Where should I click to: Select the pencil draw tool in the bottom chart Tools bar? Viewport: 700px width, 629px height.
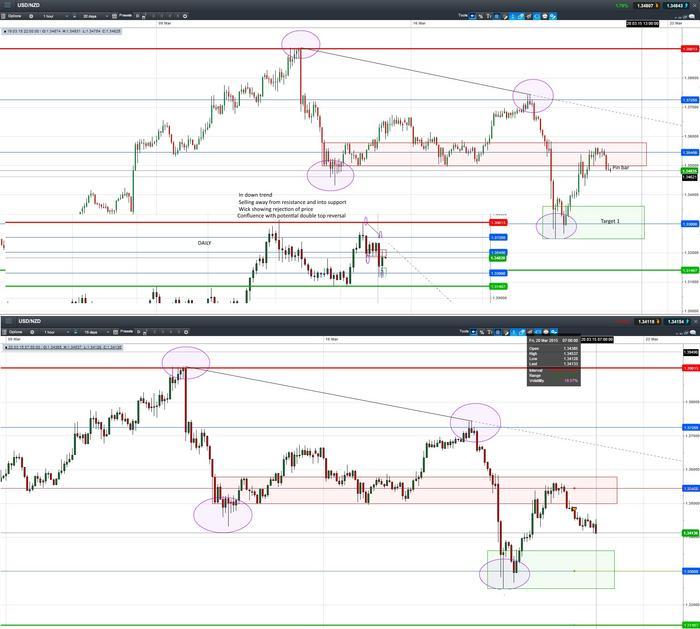505,332
